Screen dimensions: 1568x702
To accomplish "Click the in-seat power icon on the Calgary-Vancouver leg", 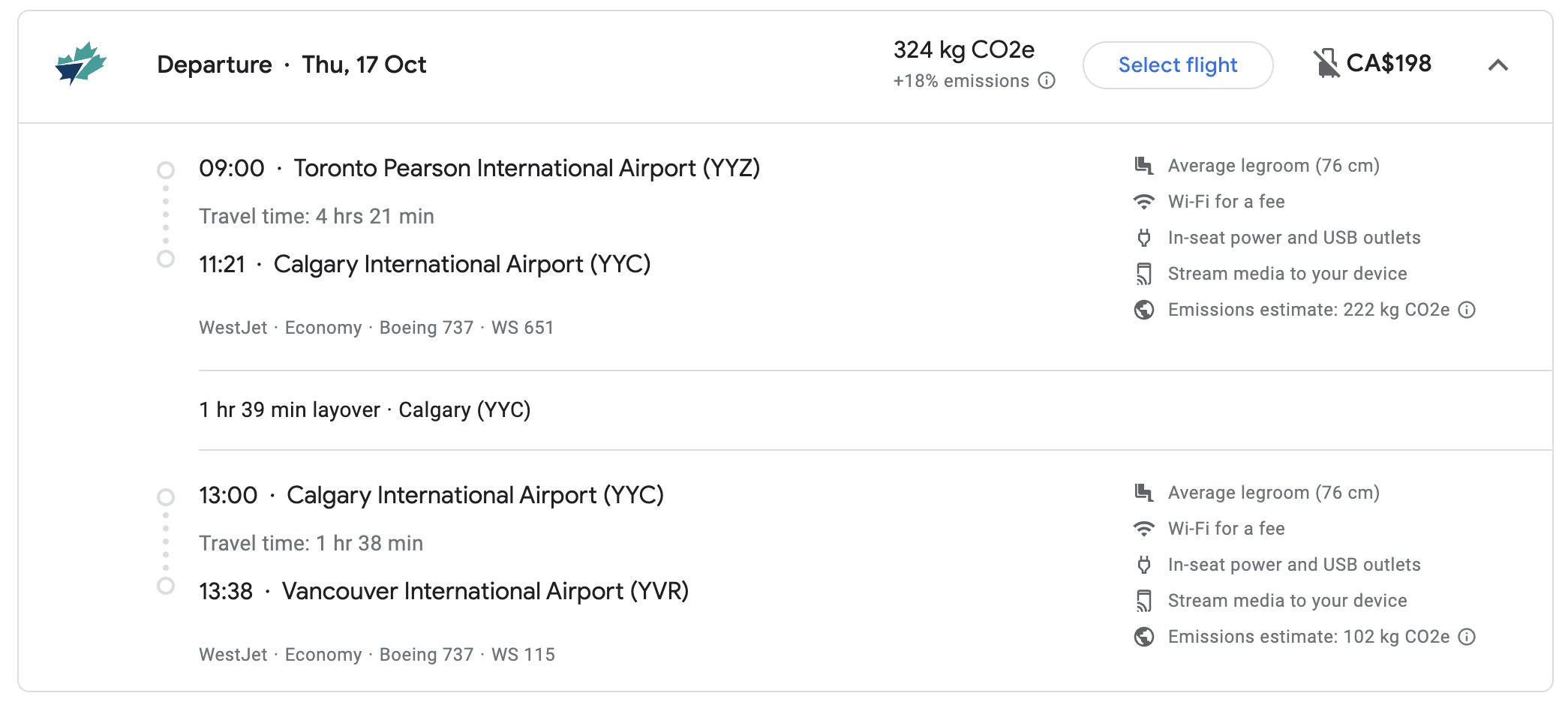I will point(1143,565).
